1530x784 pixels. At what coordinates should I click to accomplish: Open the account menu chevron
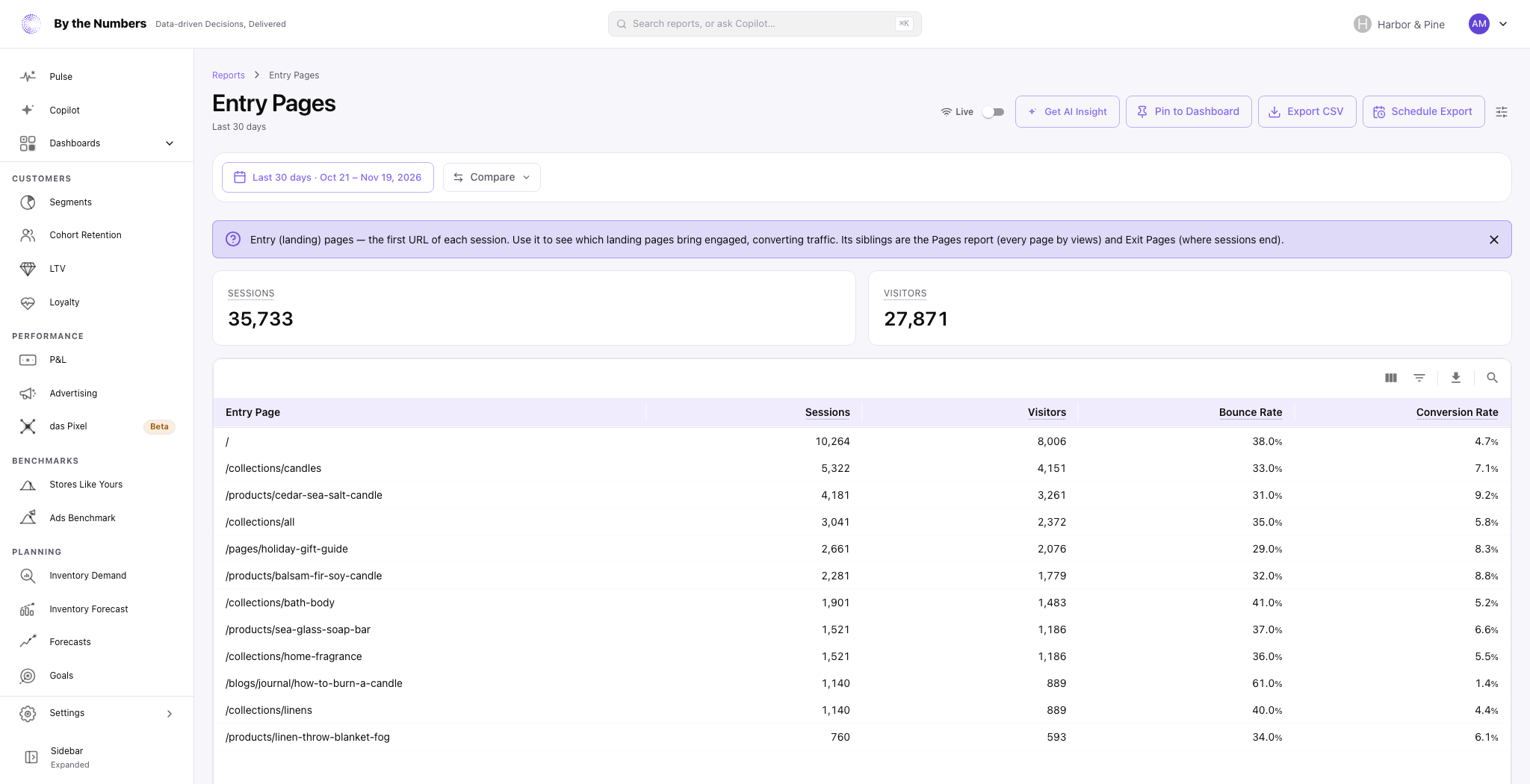[1503, 24]
